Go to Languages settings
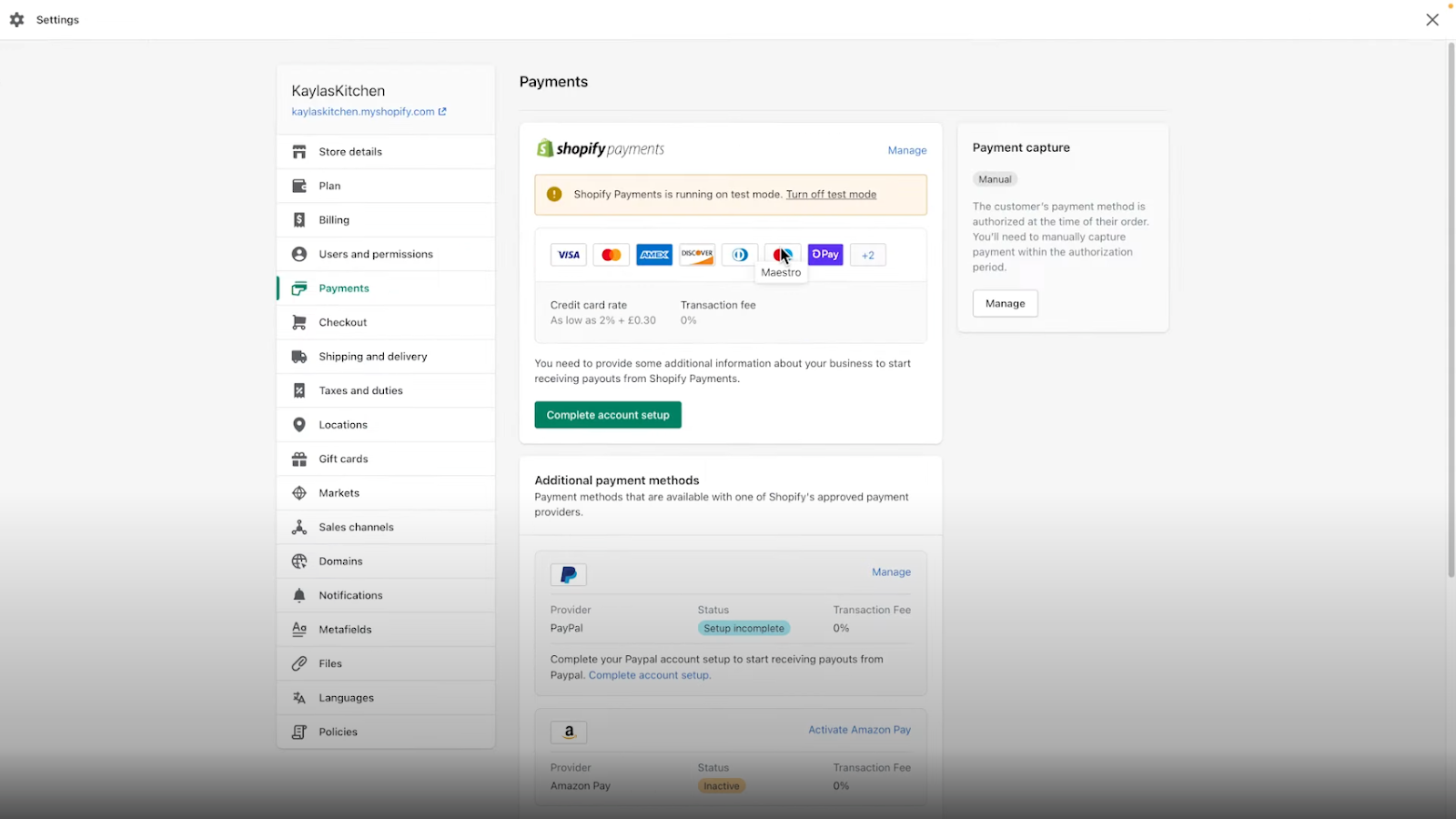 point(386,698)
